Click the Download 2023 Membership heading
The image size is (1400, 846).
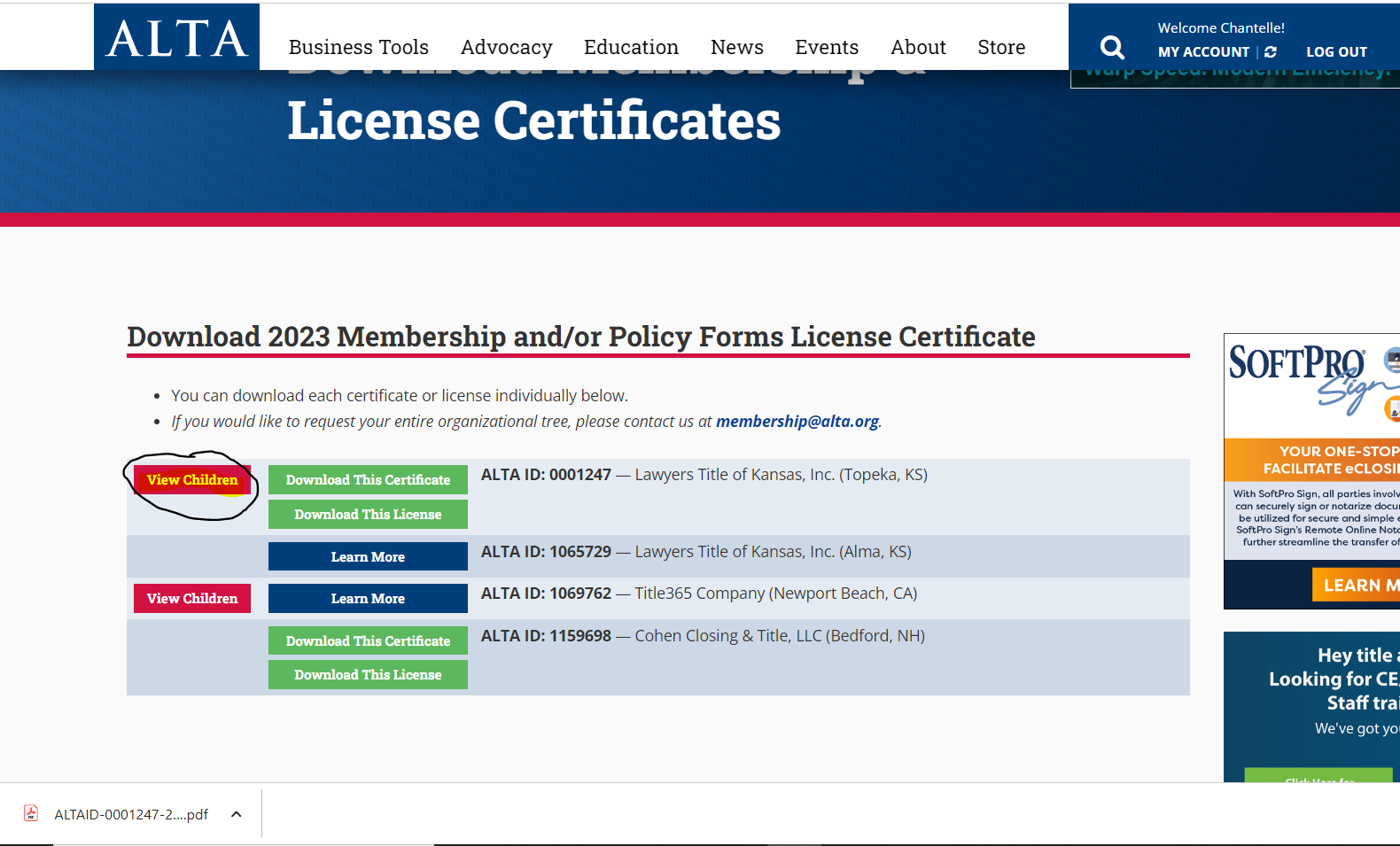pos(581,337)
